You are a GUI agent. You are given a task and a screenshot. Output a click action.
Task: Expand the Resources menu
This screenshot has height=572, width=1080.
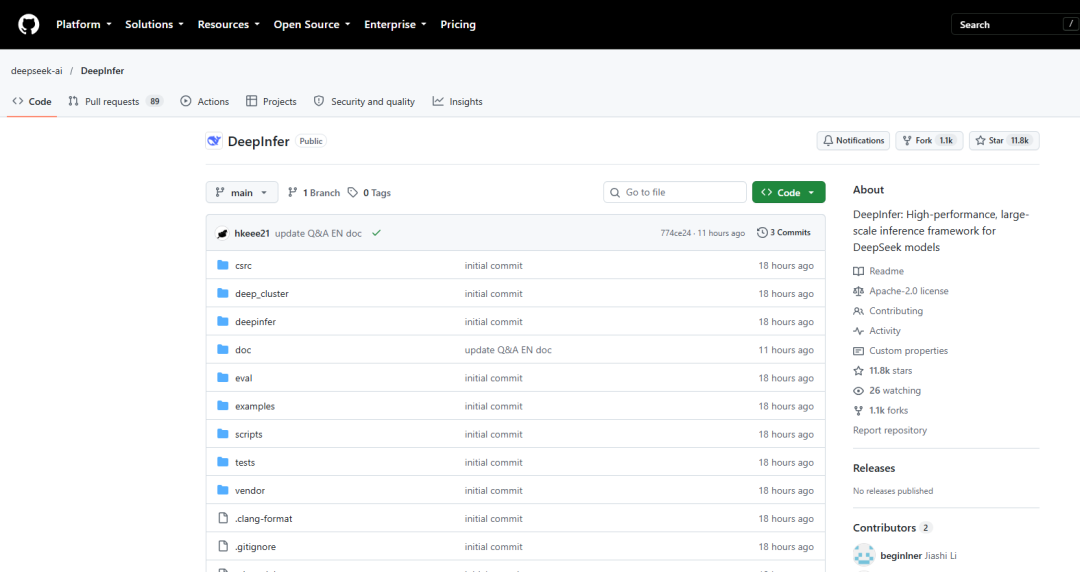tap(229, 24)
